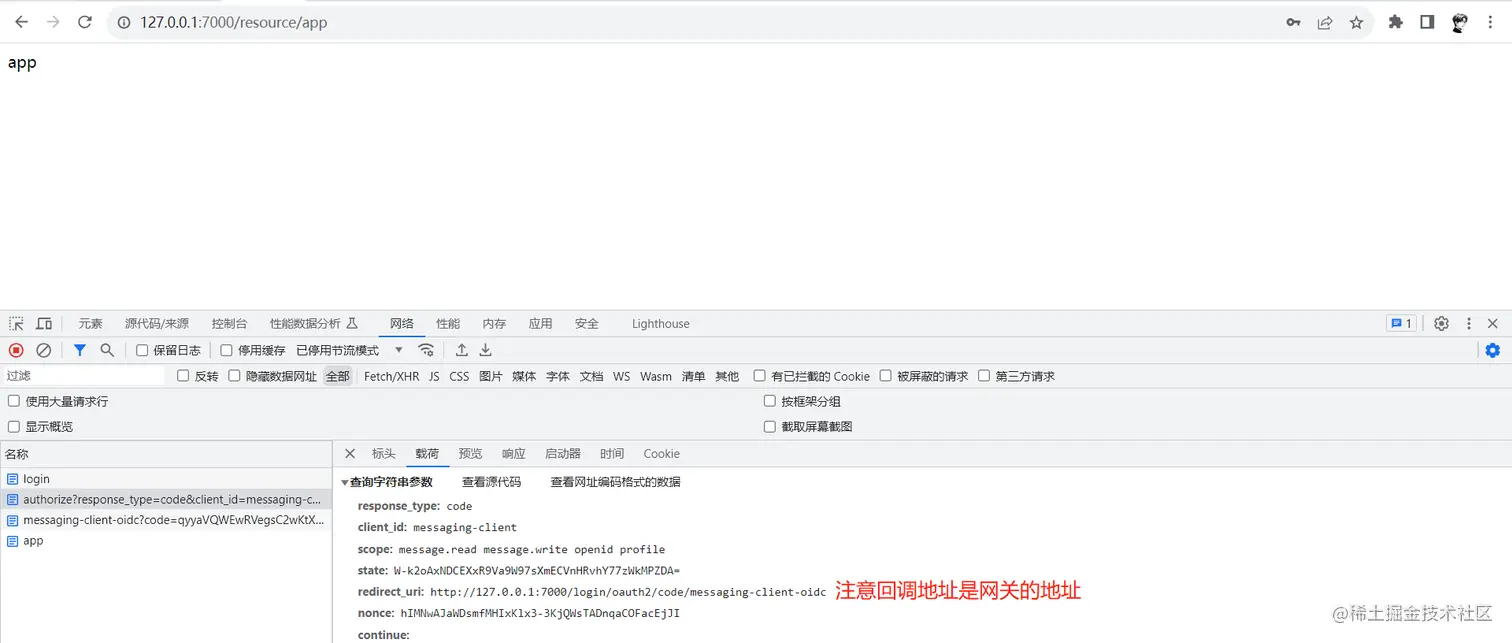Viewport: 1512px width, 643px height.
Task: Export HAR using the download icon
Action: (485, 350)
